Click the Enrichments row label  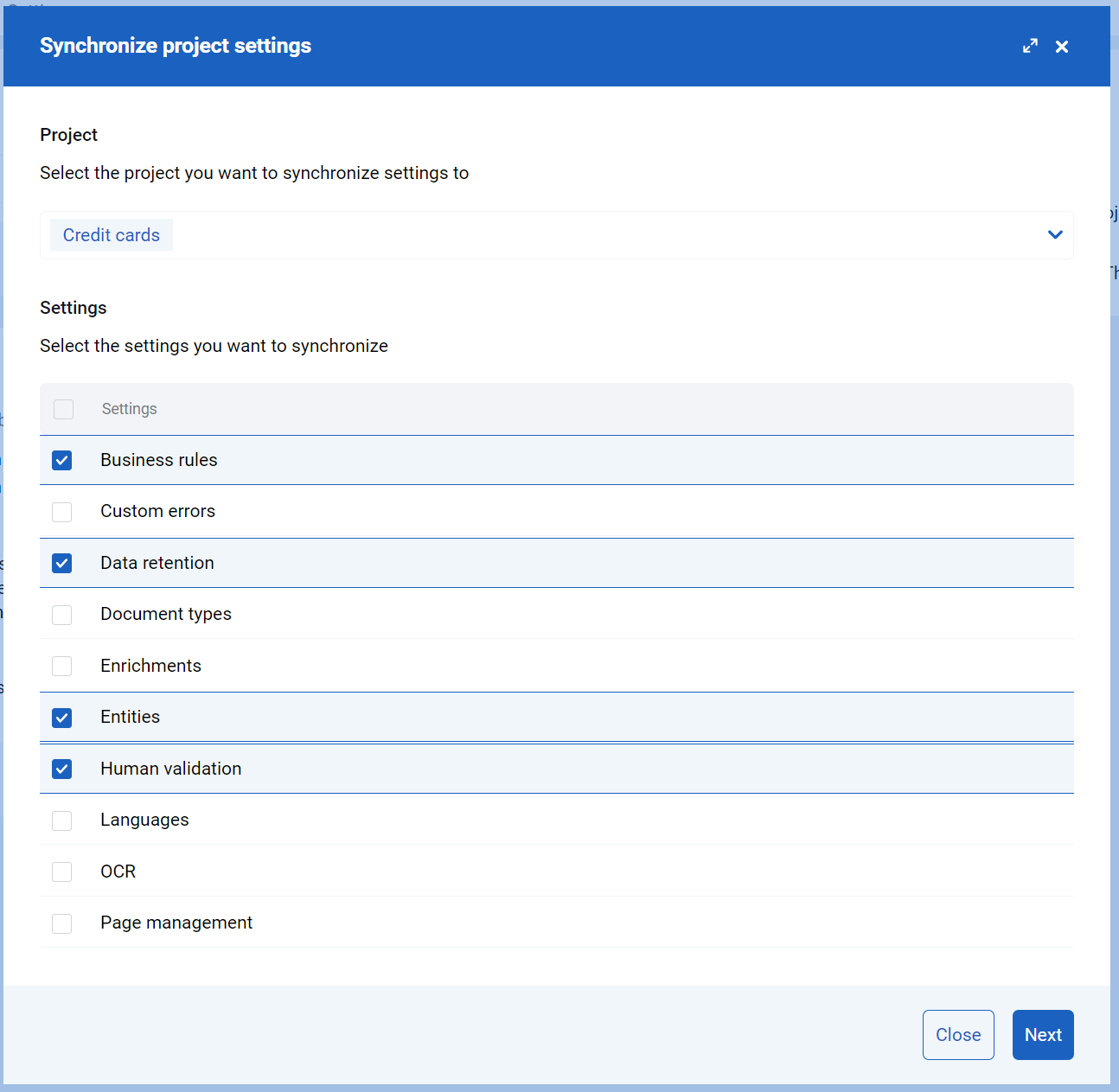150,666
